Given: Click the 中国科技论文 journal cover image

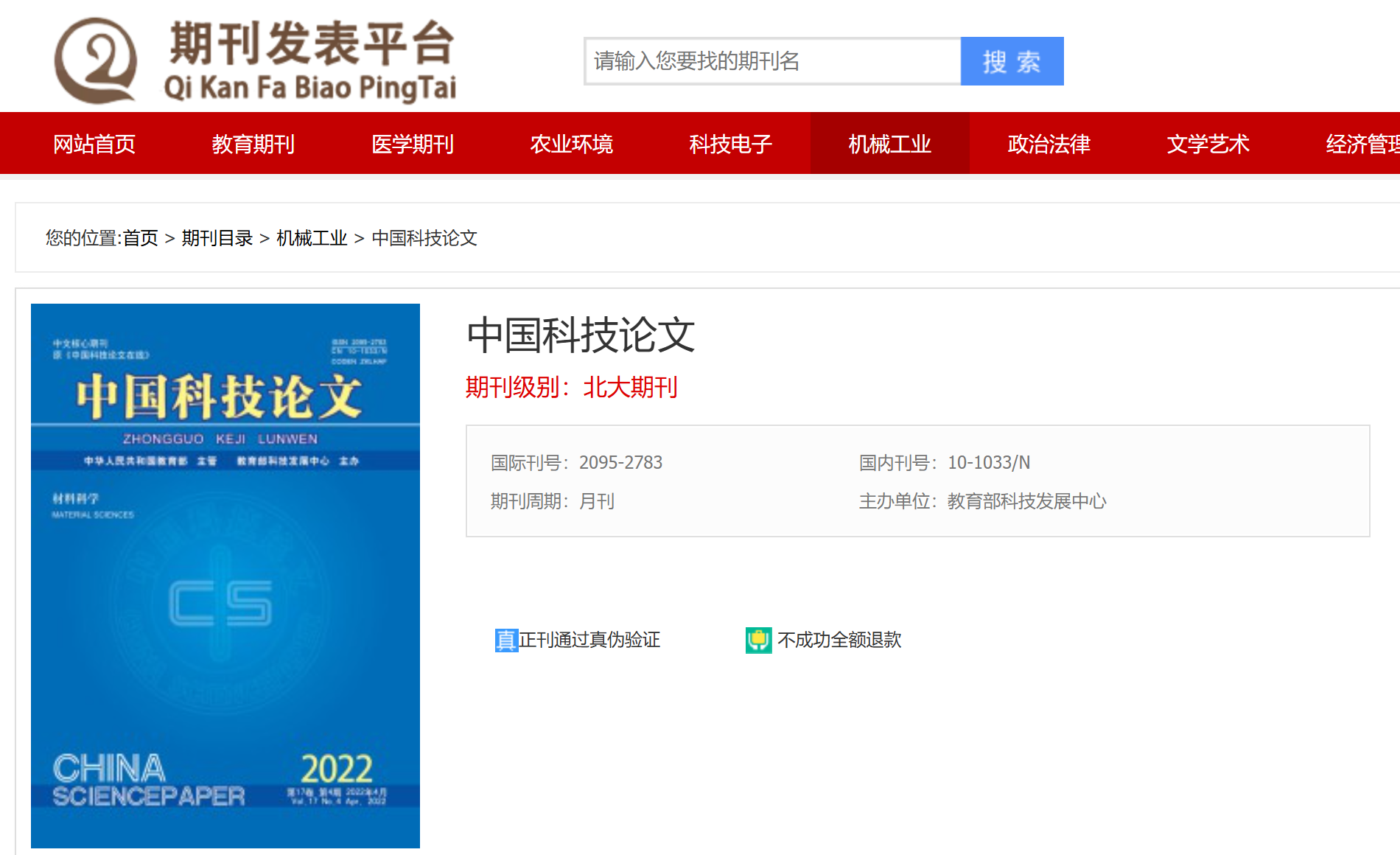Looking at the screenshot, I should point(225,575).
